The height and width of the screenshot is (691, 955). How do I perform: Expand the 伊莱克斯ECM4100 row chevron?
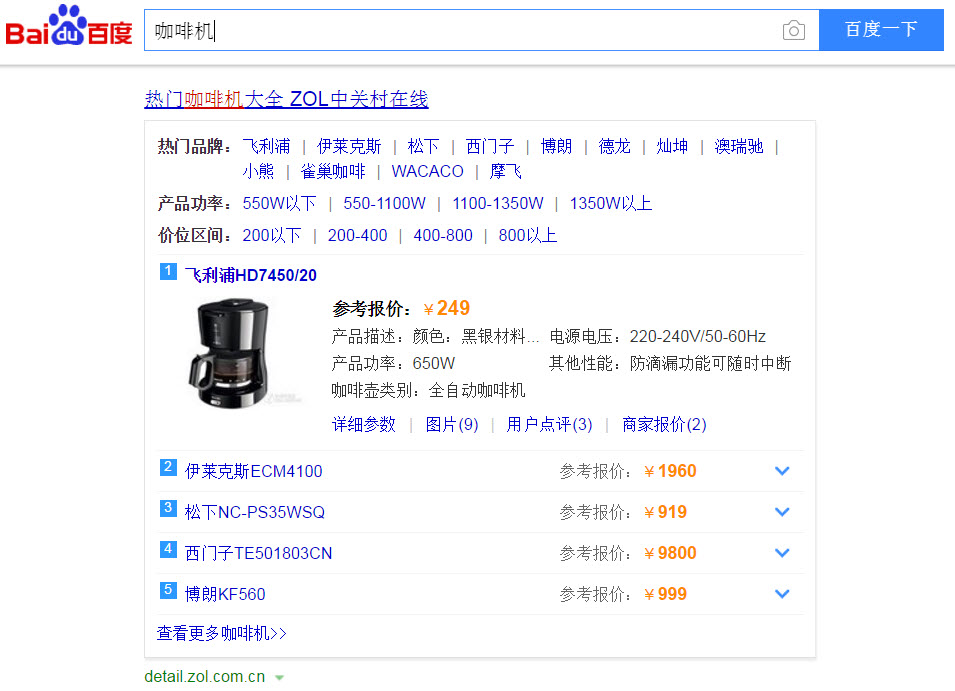click(782, 471)
